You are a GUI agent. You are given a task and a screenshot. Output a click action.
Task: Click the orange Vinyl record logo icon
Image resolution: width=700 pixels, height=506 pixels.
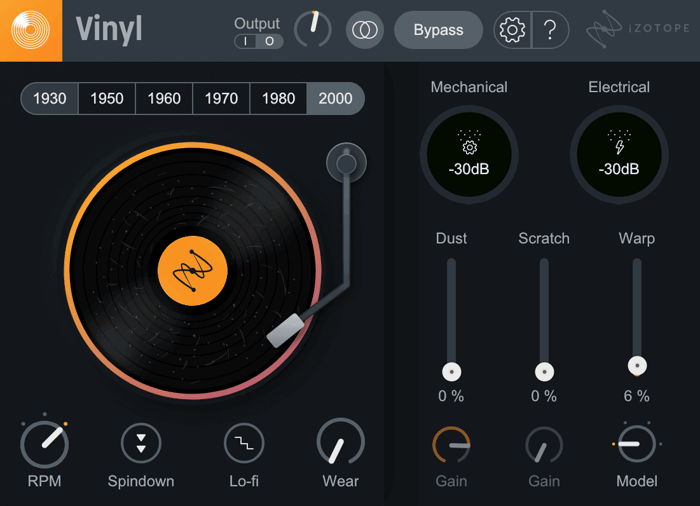click(31, 30)
